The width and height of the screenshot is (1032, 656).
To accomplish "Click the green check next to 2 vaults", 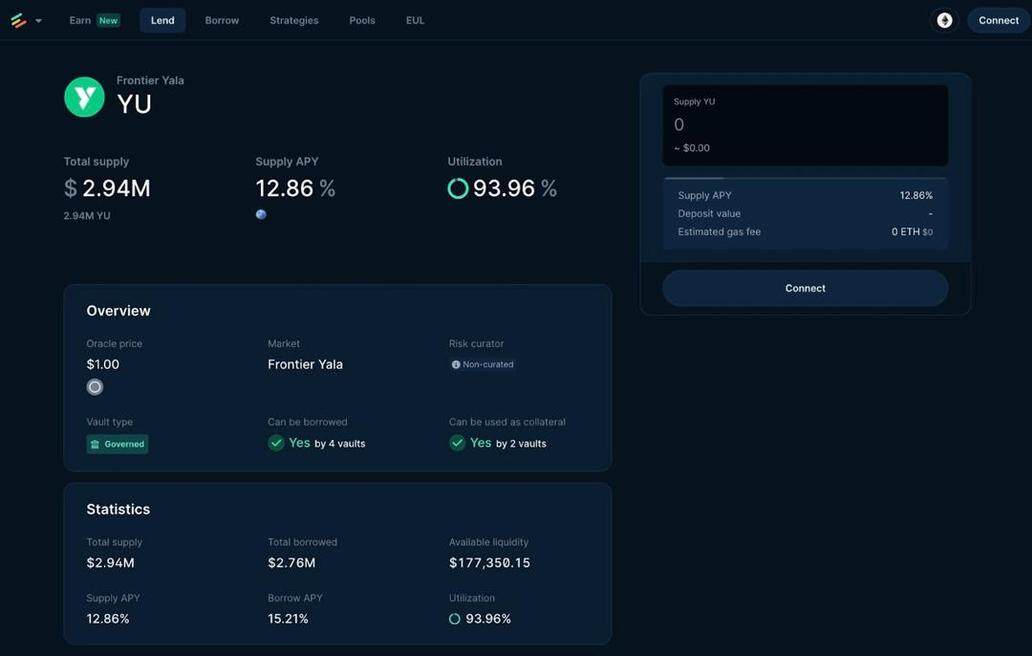I will [457, 443].
